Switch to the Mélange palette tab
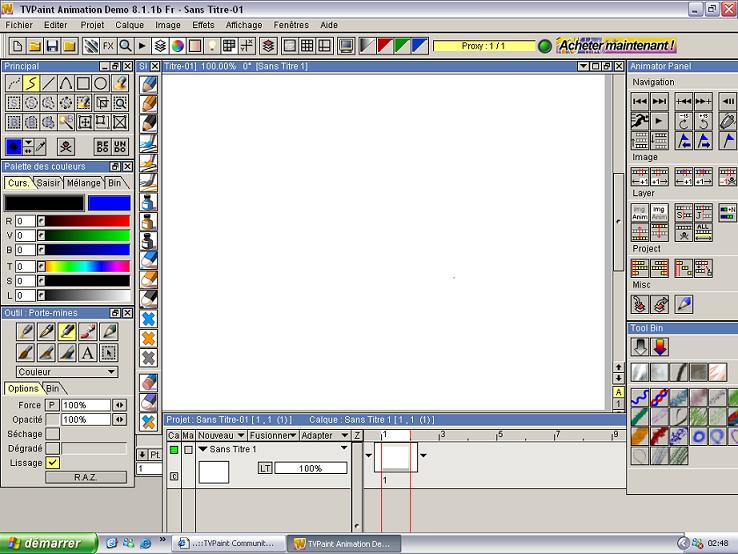The image size is (738, 554). click(x=84, y=183)
